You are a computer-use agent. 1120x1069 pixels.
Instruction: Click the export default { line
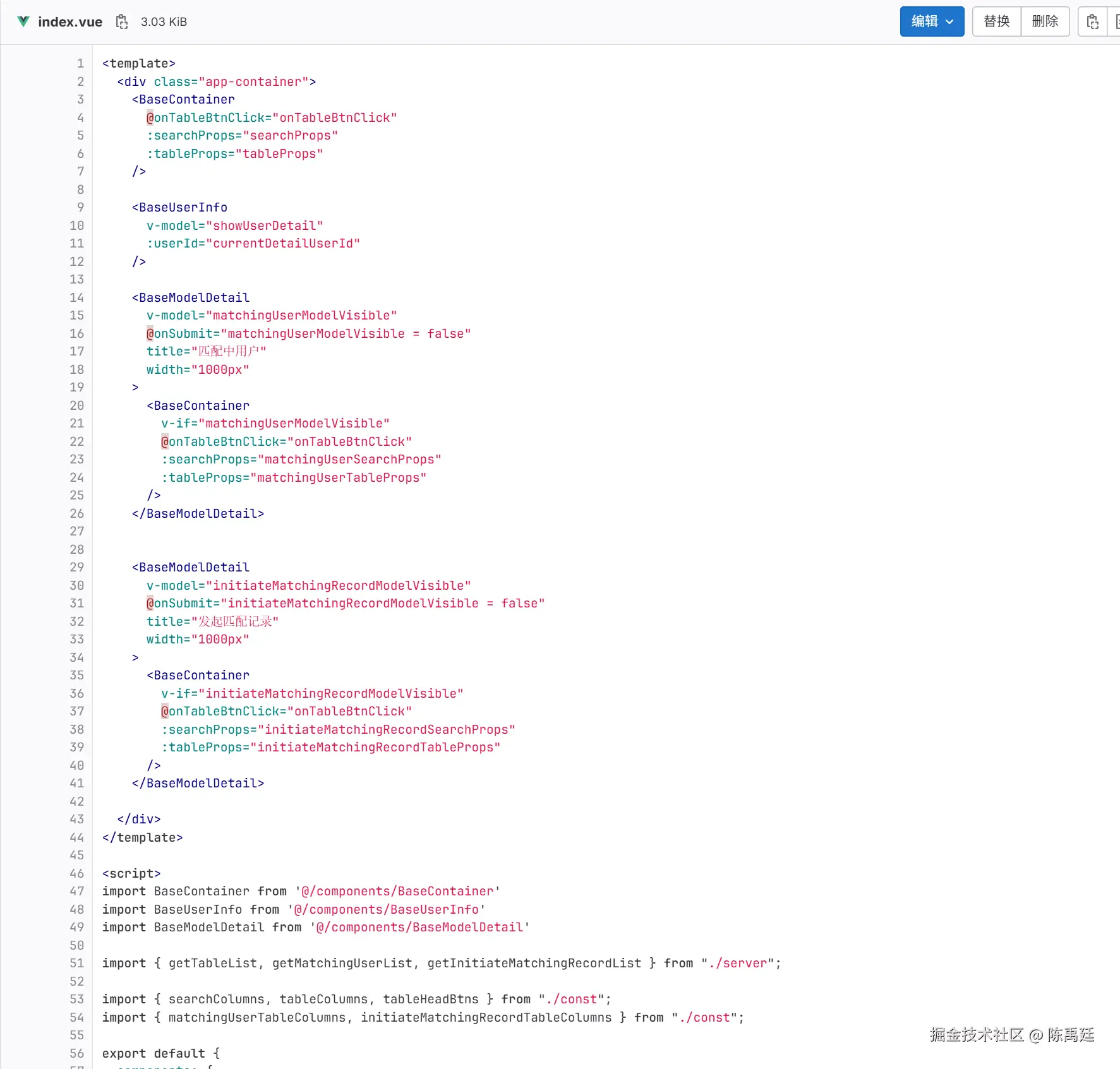coord(161,1053)
